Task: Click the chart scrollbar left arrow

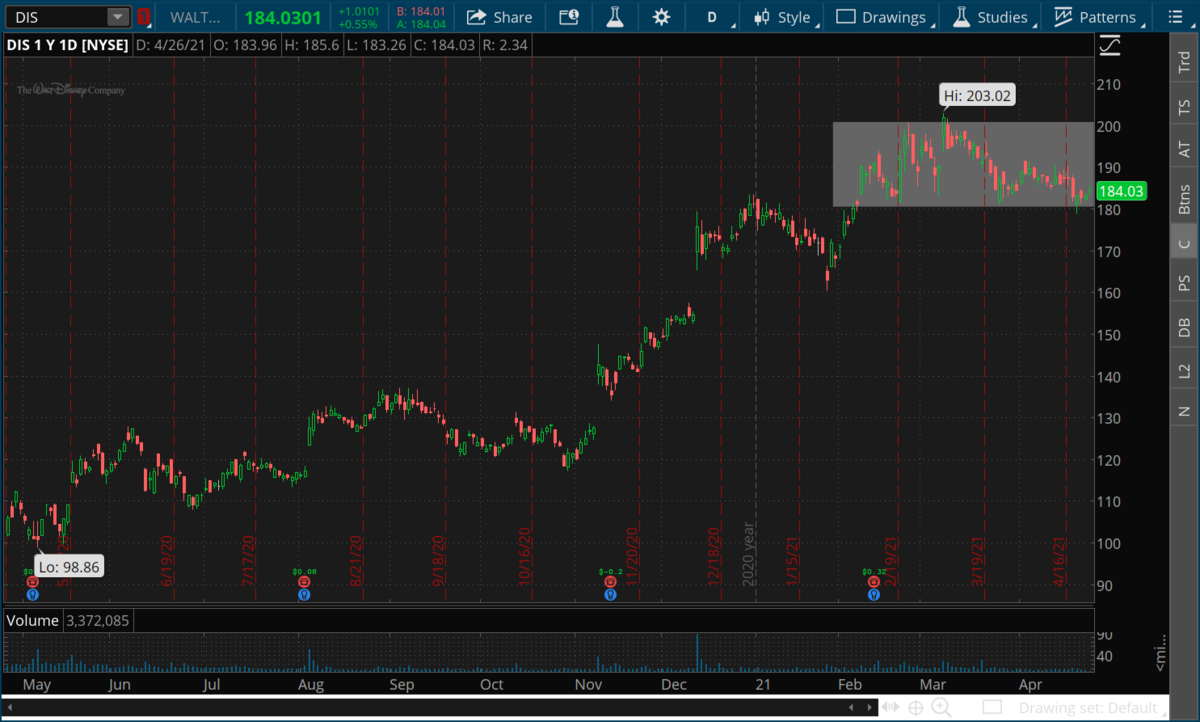Action: pos(11,706)
